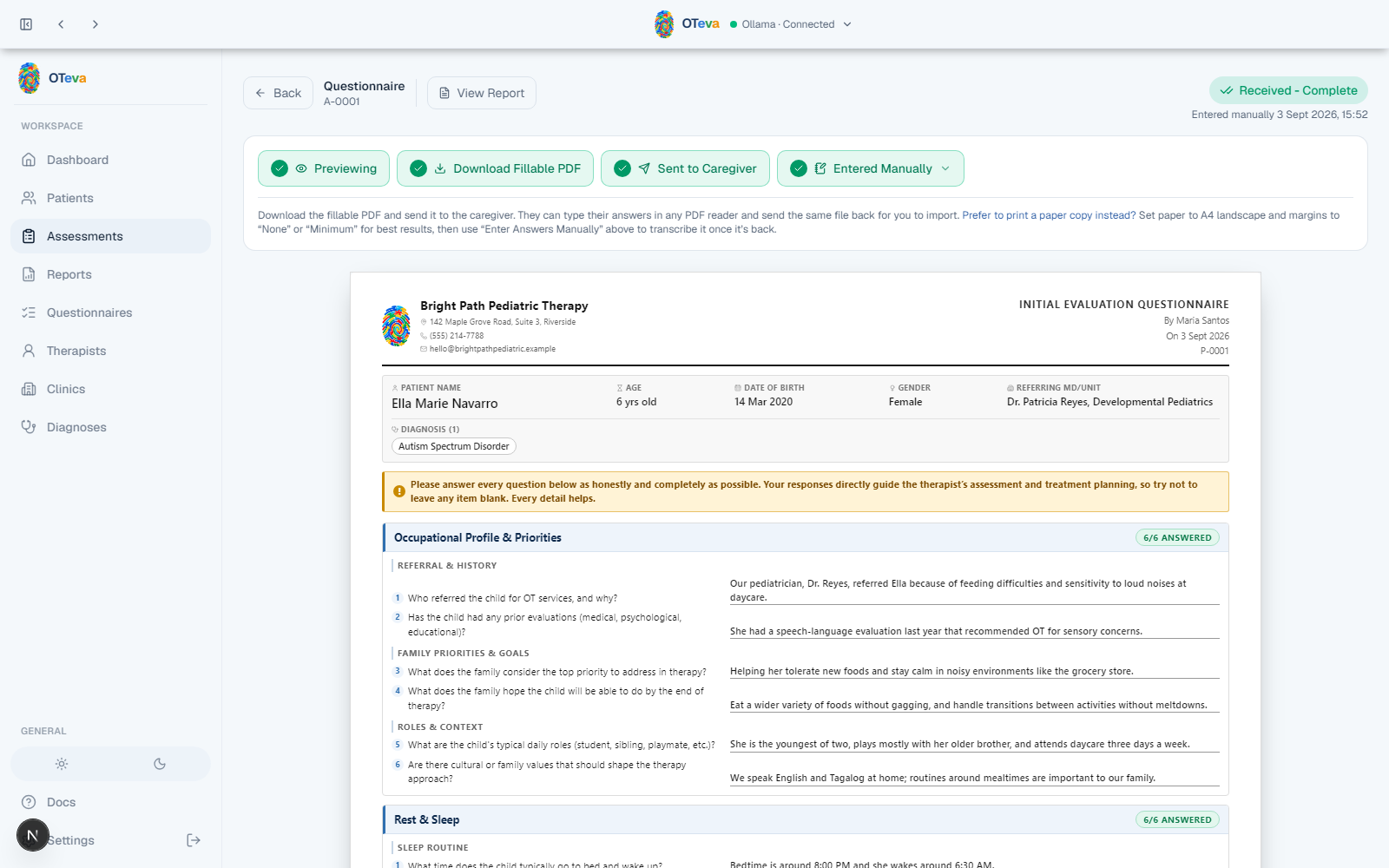Click the Autism Spectrum Disorder diagnosis chip

[x=454, y=446]
